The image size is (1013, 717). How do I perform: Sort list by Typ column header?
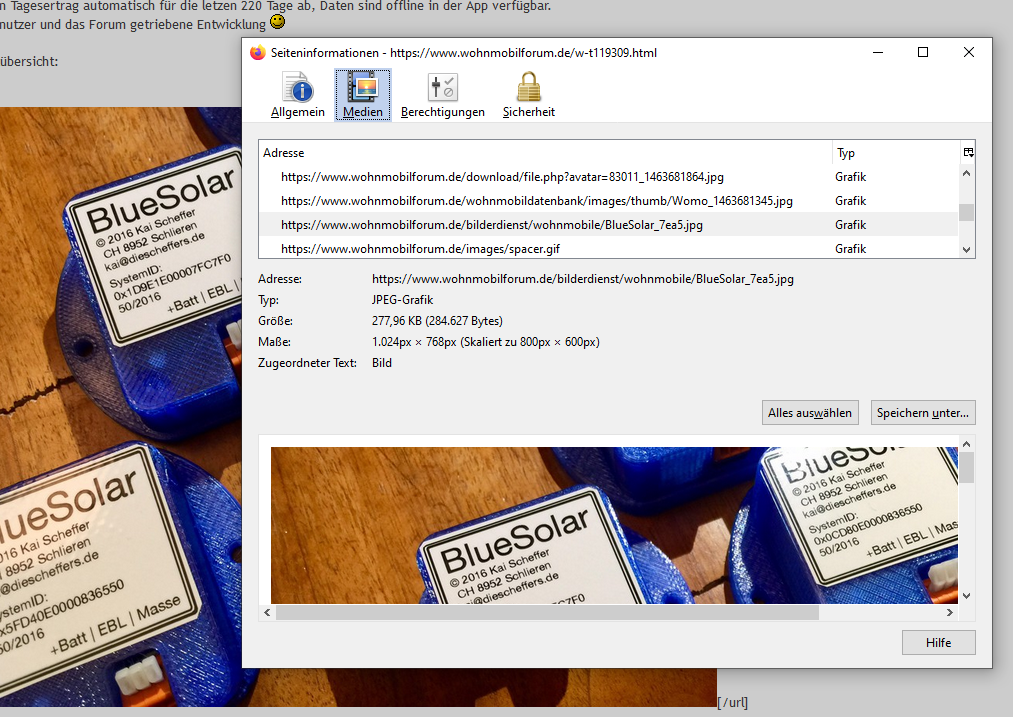click(x=895, y=152)
